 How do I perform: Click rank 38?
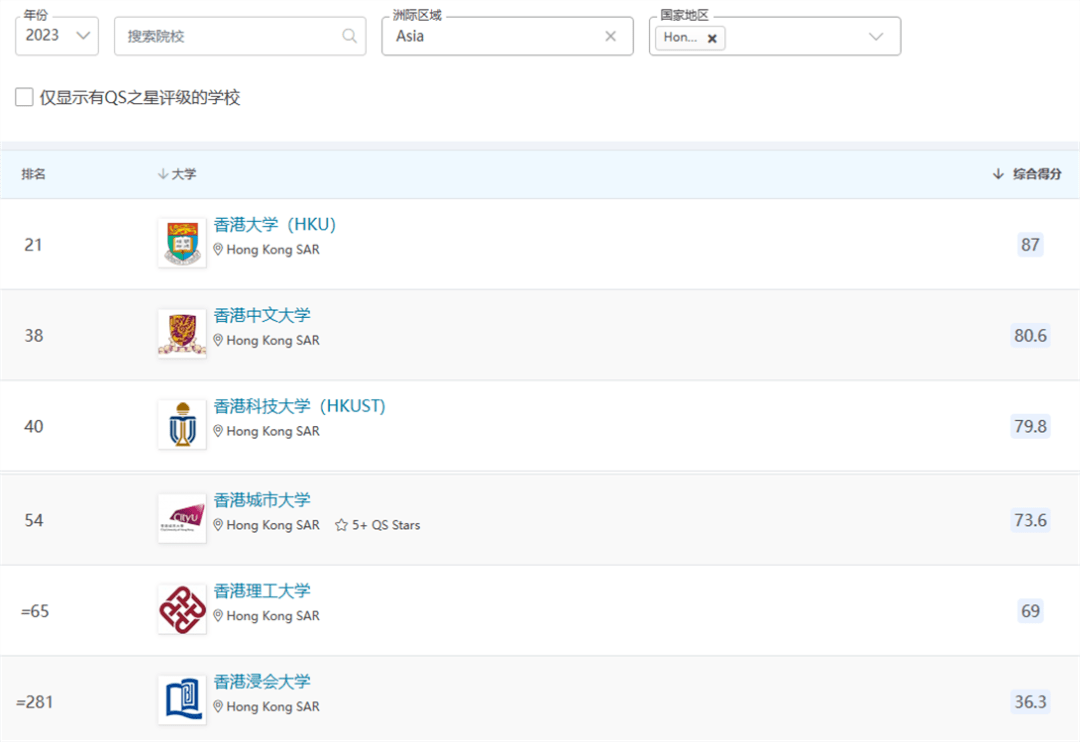pos(34,336)
